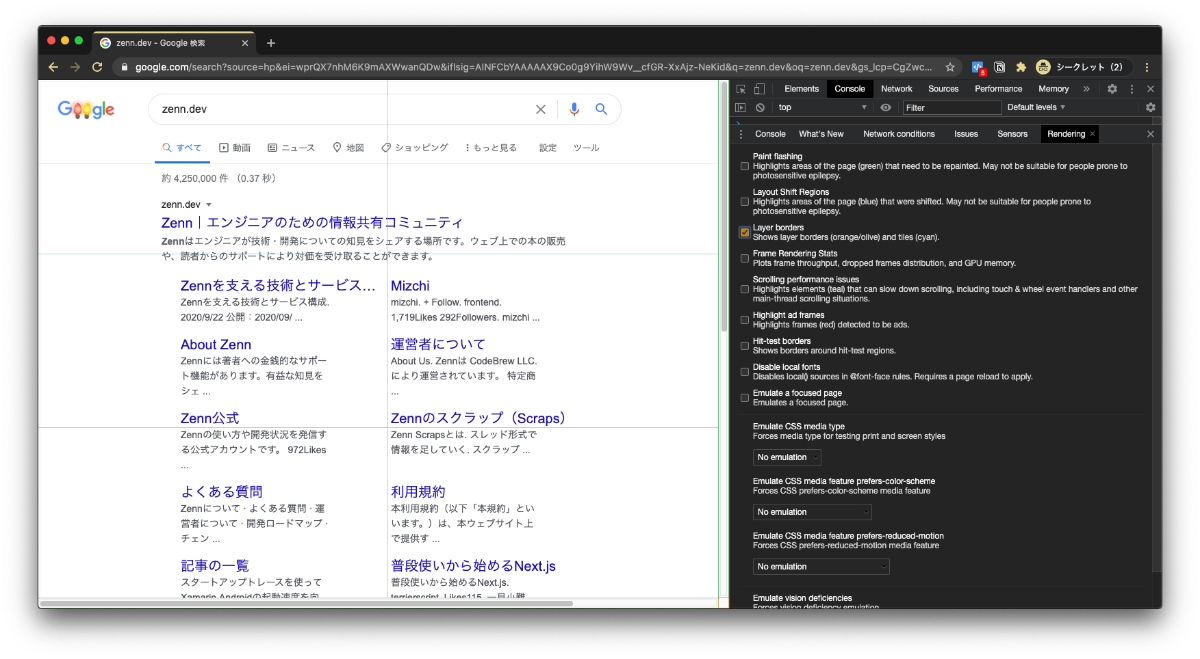Open the Extensions puzzle piece menu
1200x659 pixels.
(1021, 67)
